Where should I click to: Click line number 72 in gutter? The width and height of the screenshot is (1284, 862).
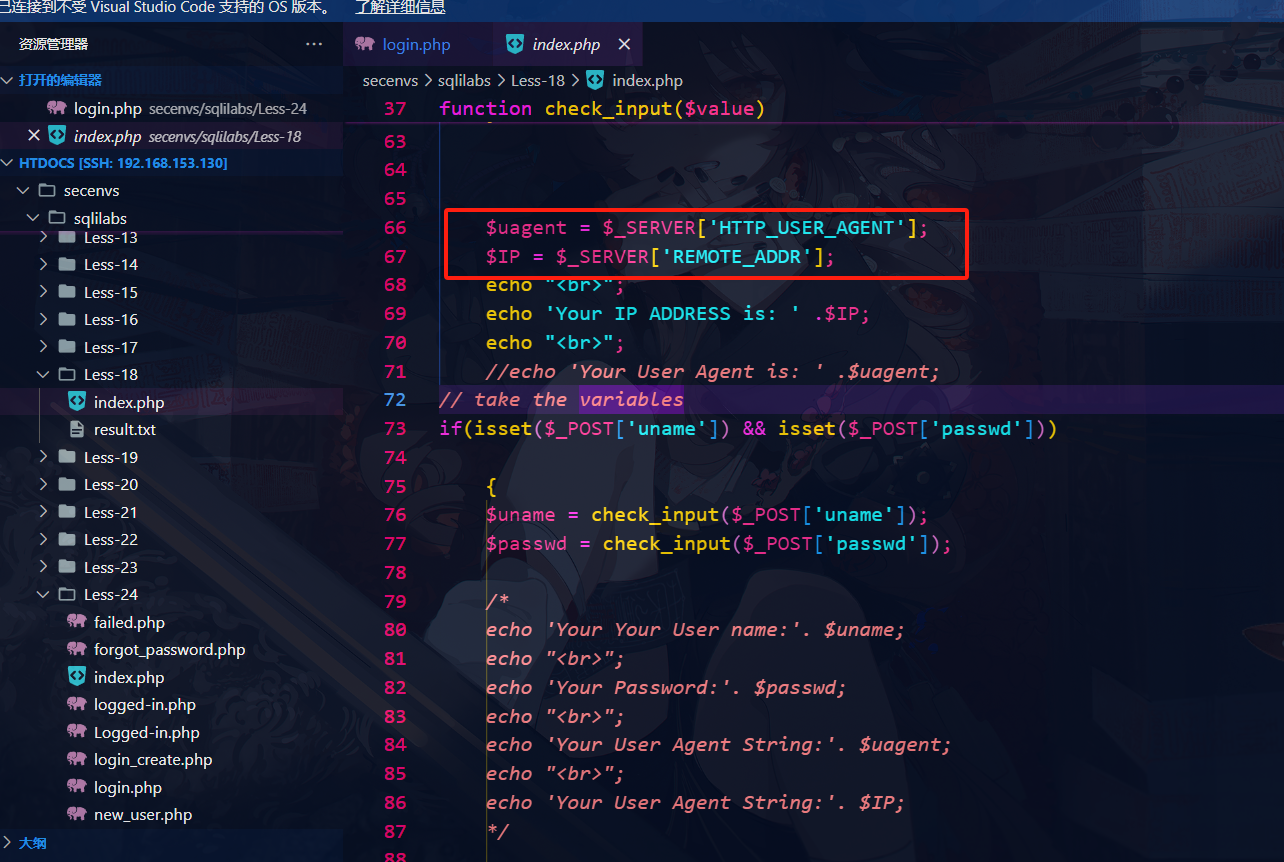tap(395, 400)
